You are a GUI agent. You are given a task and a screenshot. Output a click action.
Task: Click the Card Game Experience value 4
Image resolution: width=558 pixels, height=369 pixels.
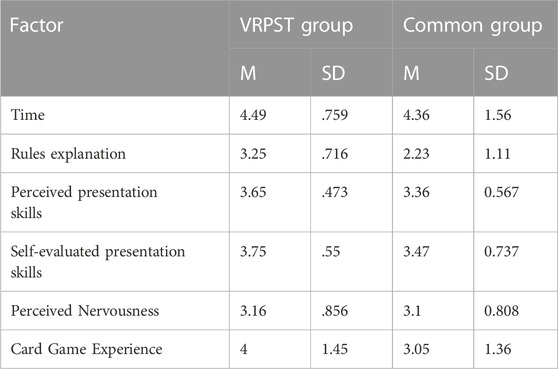pos(243,349)
